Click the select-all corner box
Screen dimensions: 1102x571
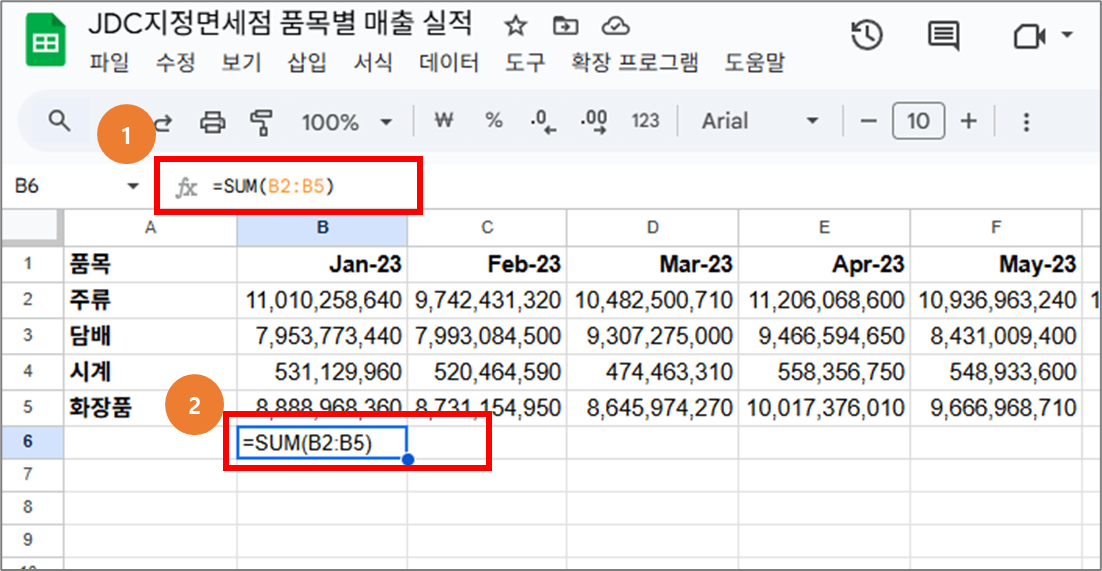click(x=32, y=227)
